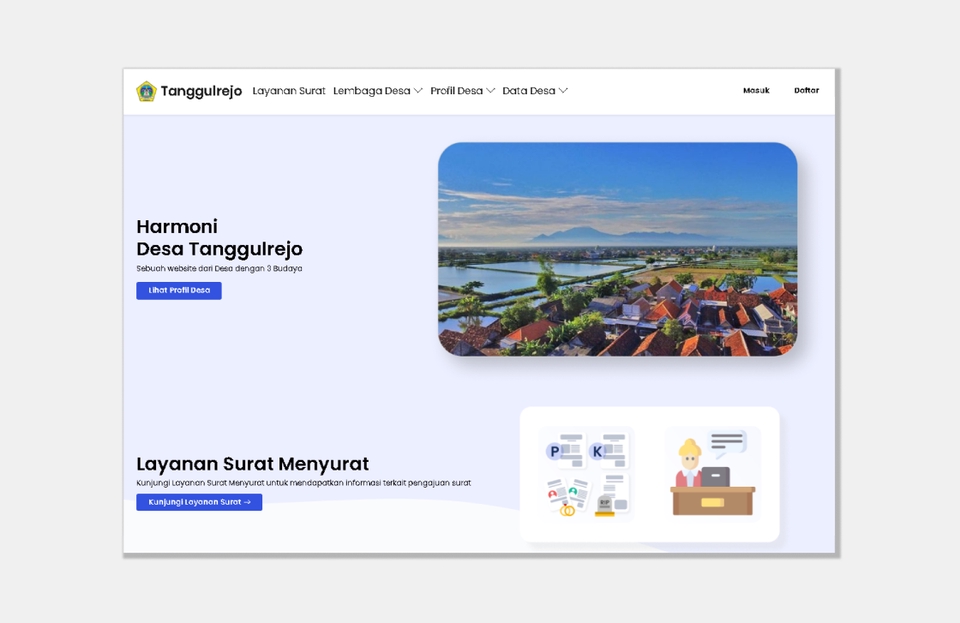Expand the Lembaga Desa dropdown chevron
The width and height of the screenshot is (960, 623).
[418, 91]
